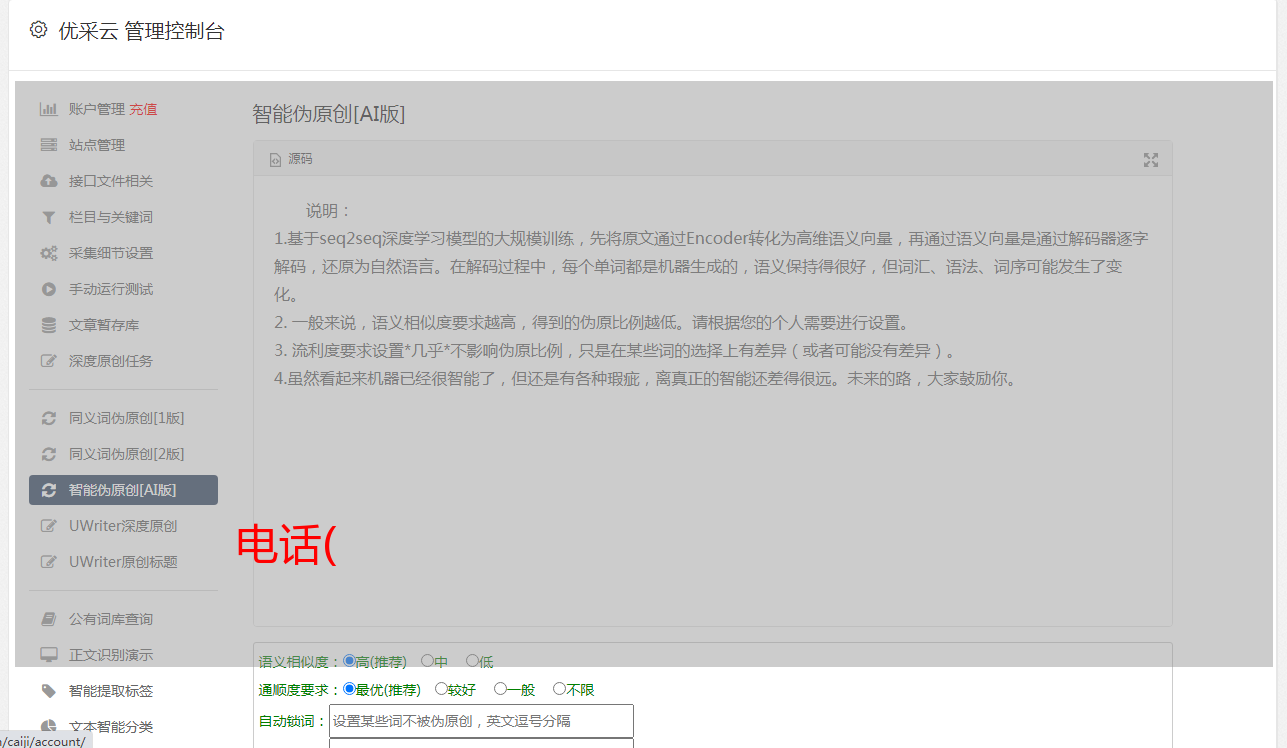The width and height of the screenshot is (1287, 748).
Task: Click the server icon next to 站点管理
Action: tap(48, 145)
